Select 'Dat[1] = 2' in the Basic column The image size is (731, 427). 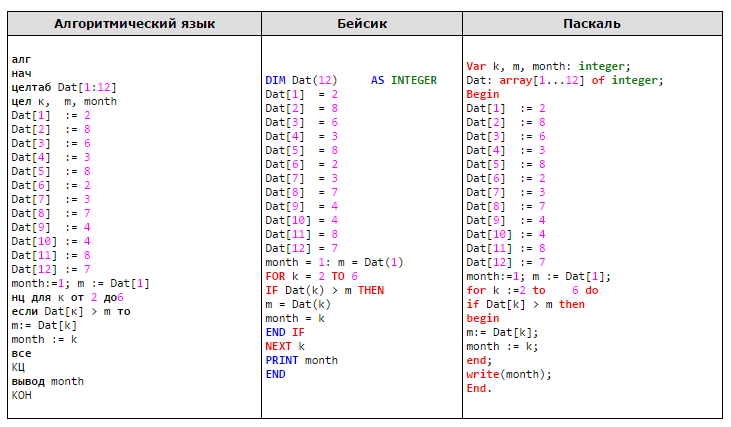(302, 94)
